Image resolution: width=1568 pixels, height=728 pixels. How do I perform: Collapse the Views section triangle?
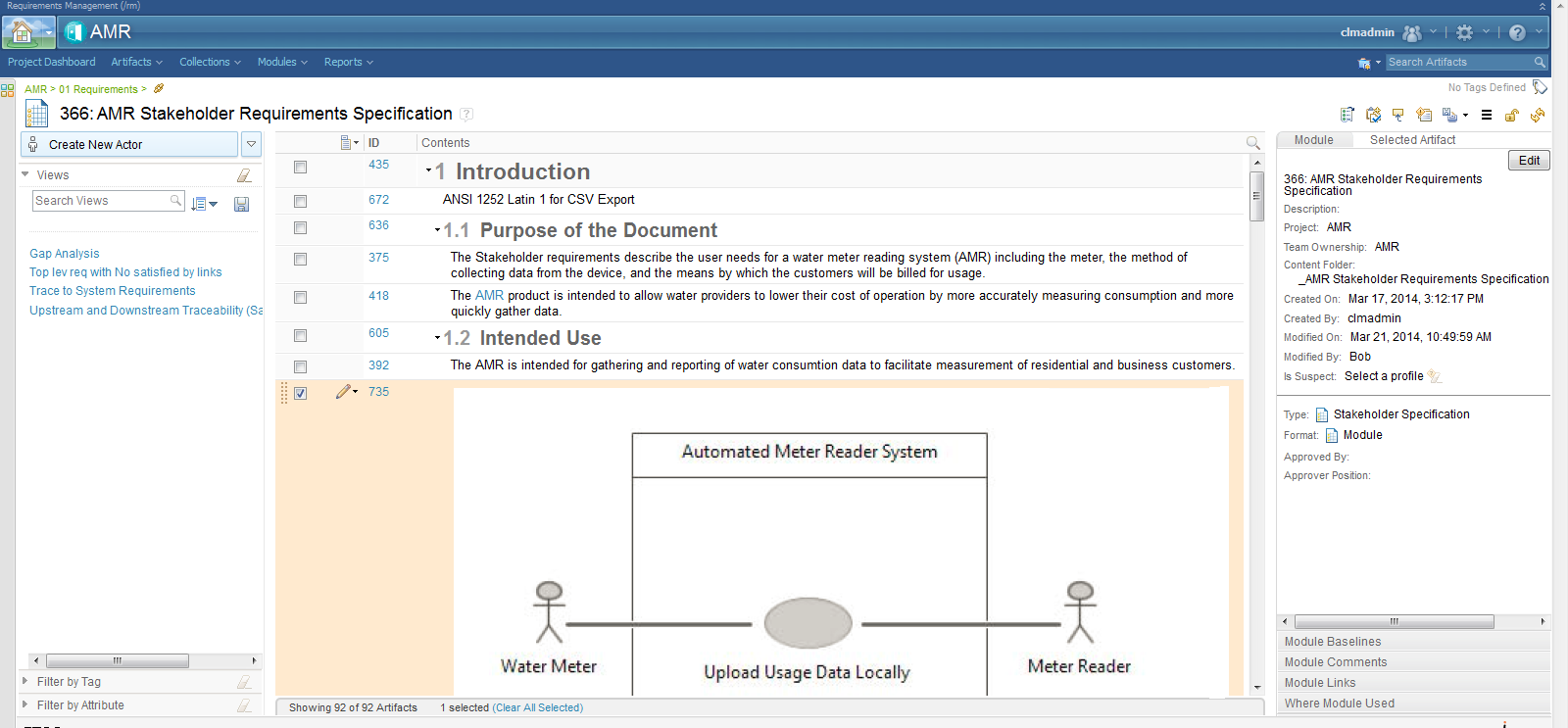coord(25,175)
